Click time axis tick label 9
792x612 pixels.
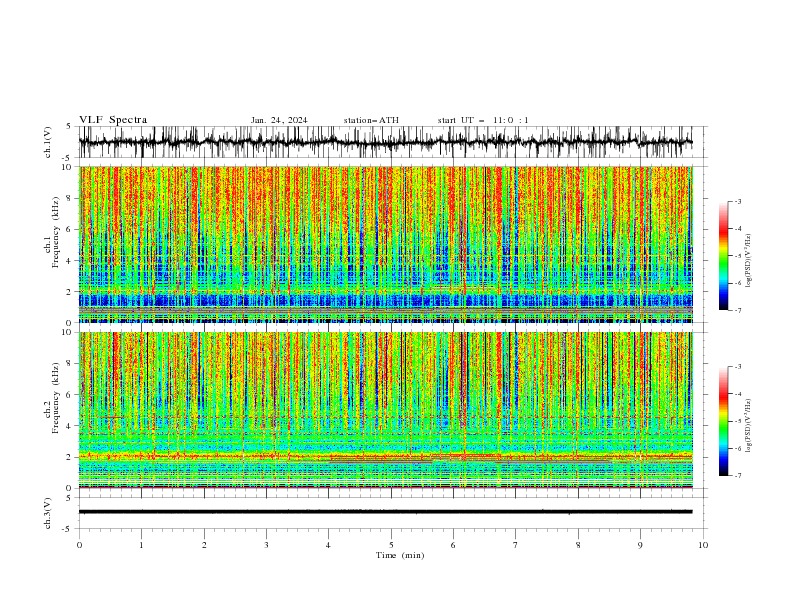640,545
